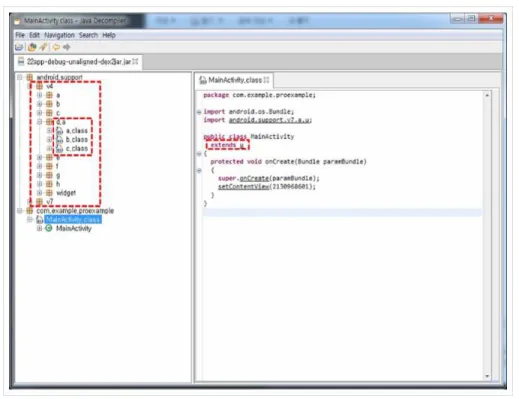Select the package labeled h

tap(58, 184)
